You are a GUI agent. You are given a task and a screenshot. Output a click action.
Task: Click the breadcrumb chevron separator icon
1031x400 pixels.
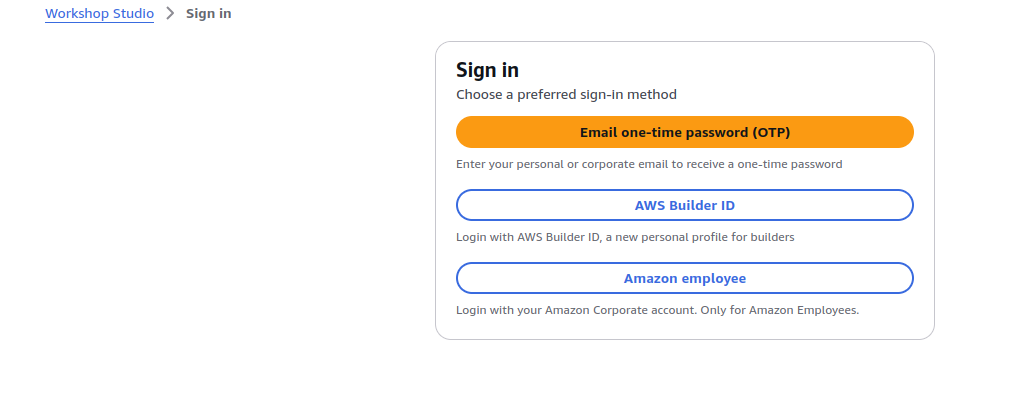170,14
